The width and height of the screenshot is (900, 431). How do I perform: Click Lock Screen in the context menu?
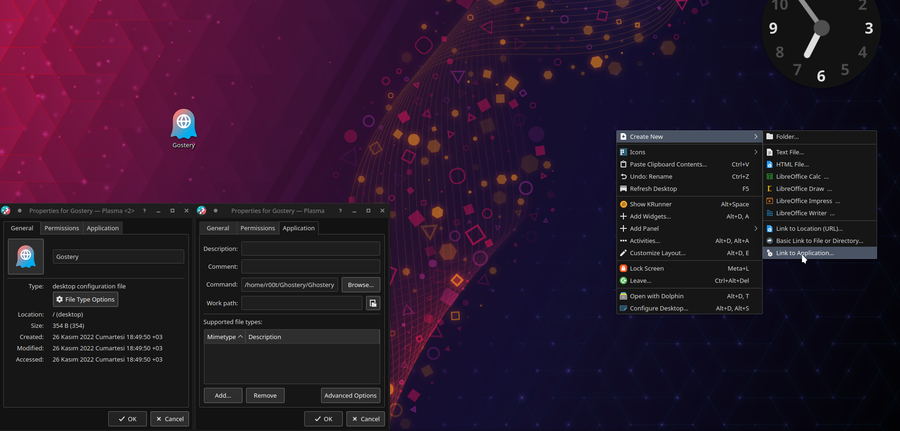(646, 268)
